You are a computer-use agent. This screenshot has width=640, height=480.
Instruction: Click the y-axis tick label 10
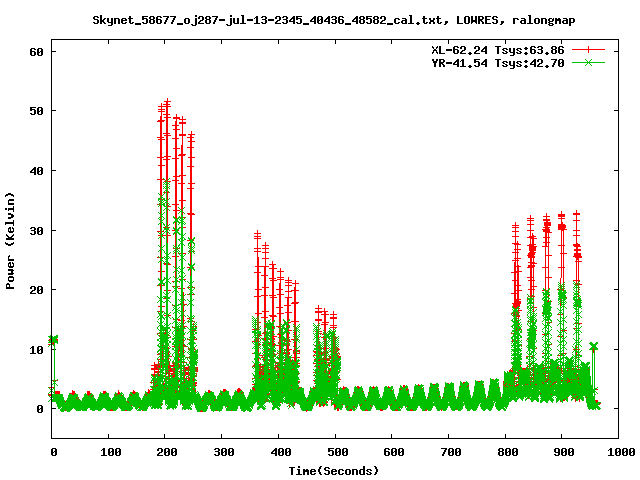(x=36, y=350)
